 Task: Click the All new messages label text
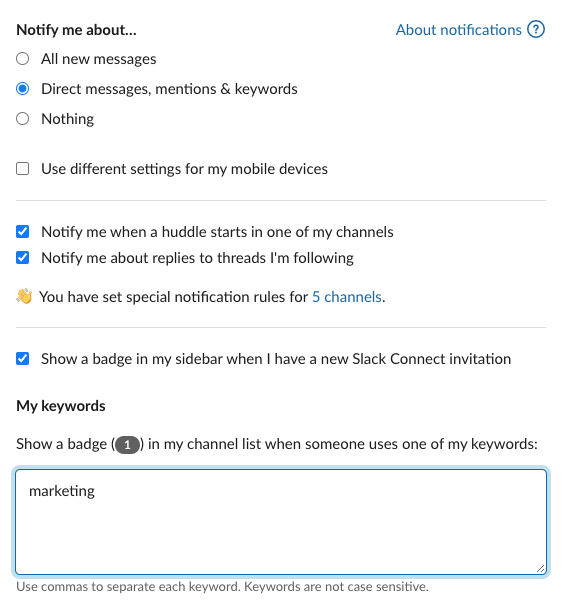[x=99, y=59]
